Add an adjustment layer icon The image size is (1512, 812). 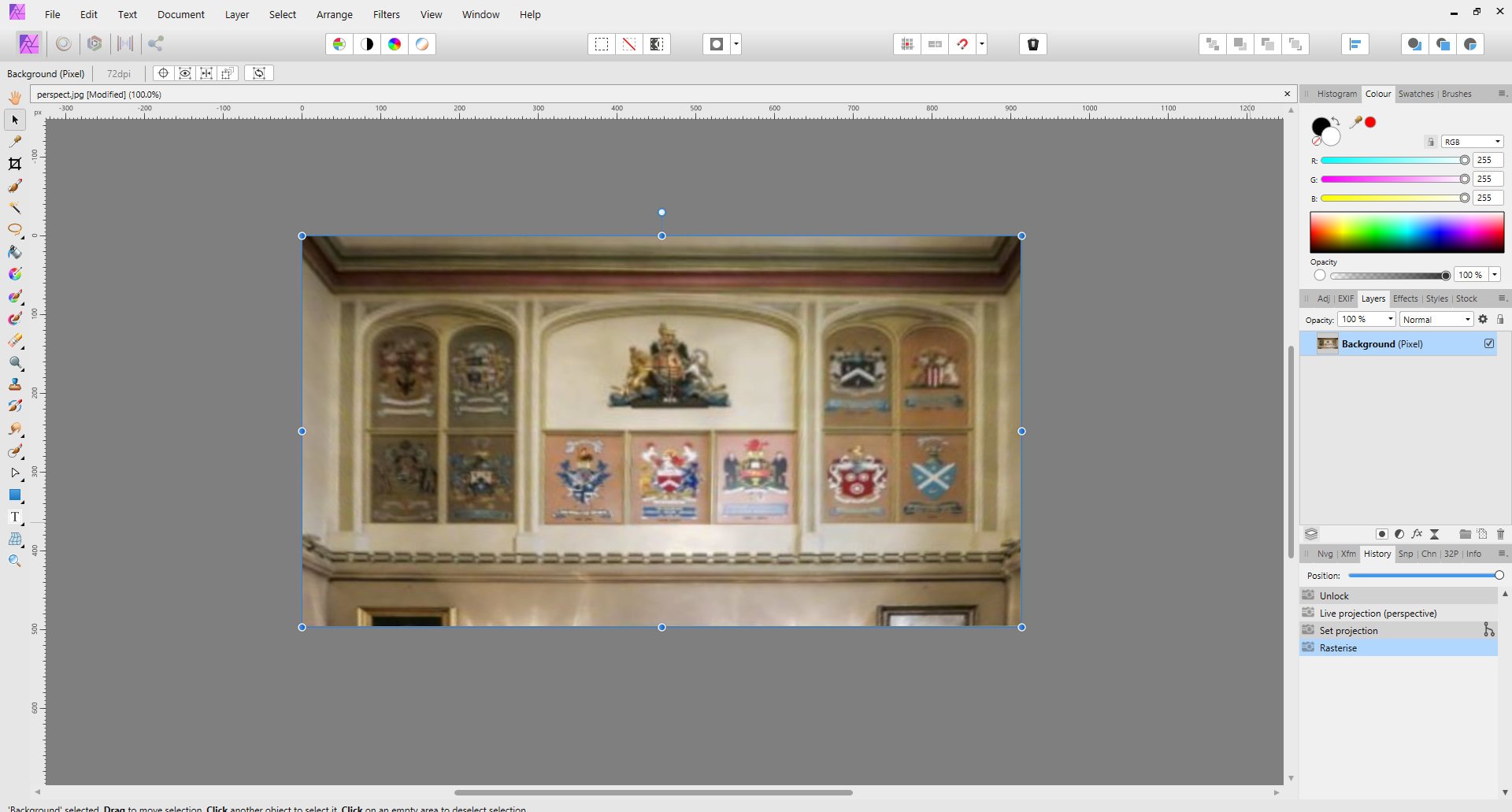tap(1399, 534)
